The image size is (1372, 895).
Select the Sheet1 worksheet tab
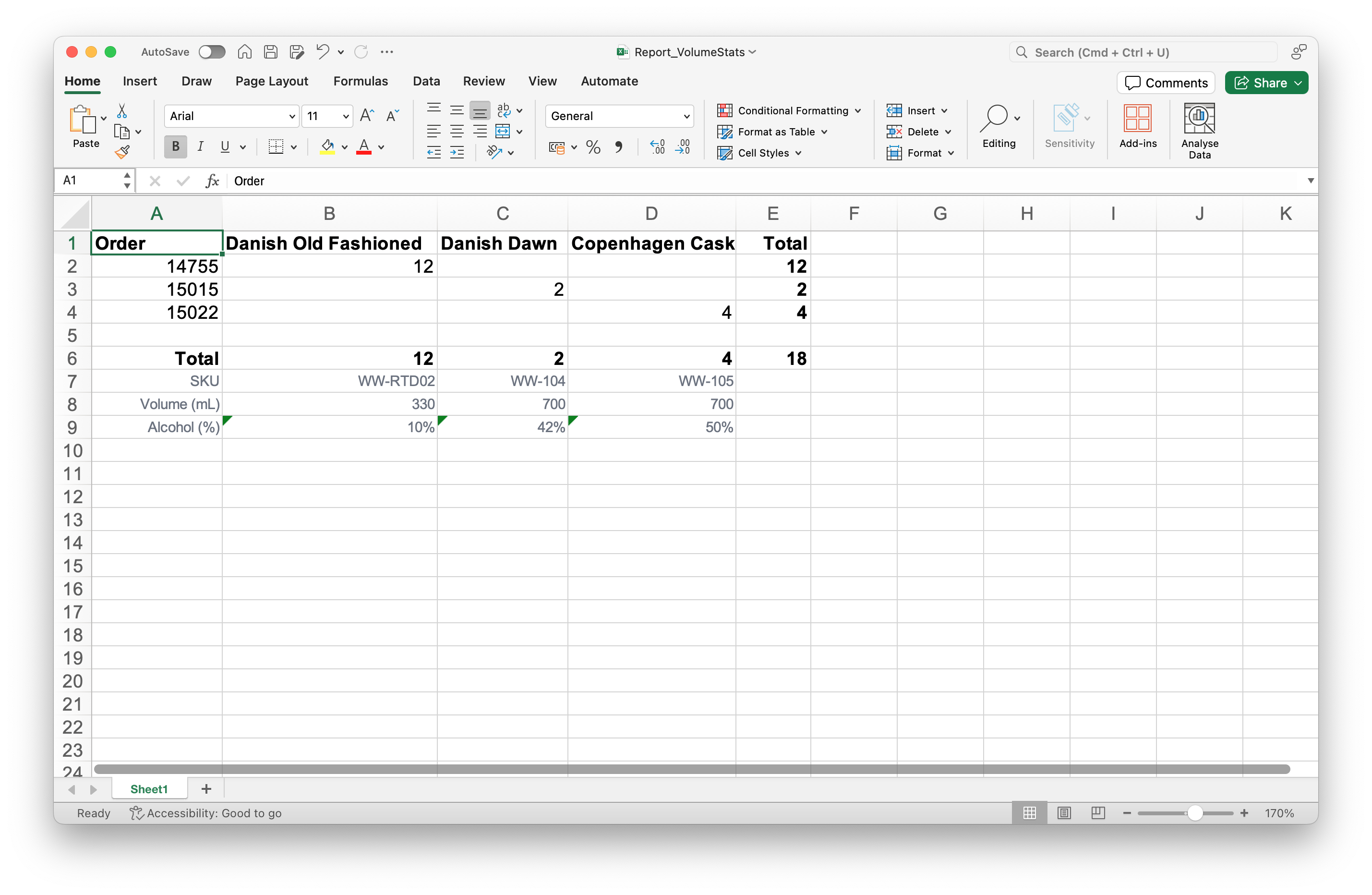pos(149,789)
